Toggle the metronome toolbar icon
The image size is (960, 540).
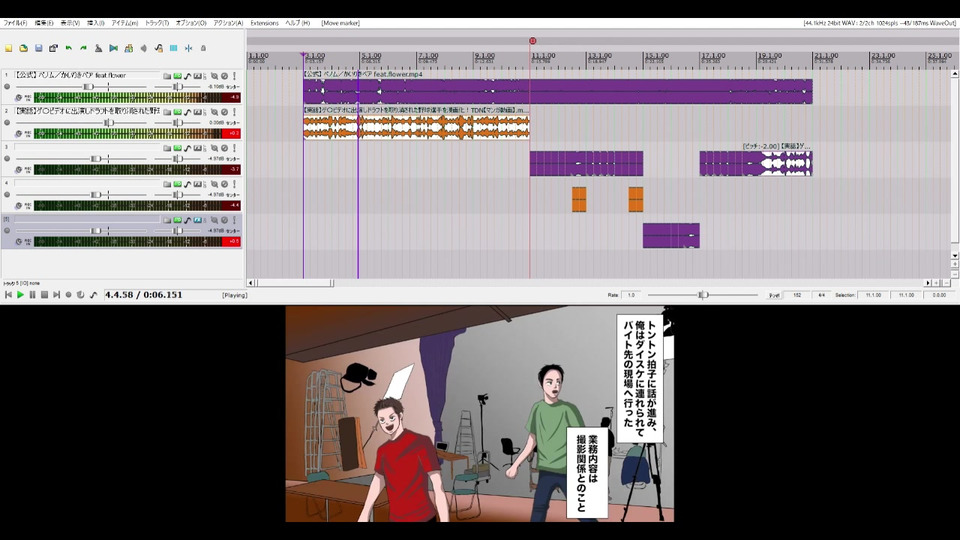pos(99,48)
